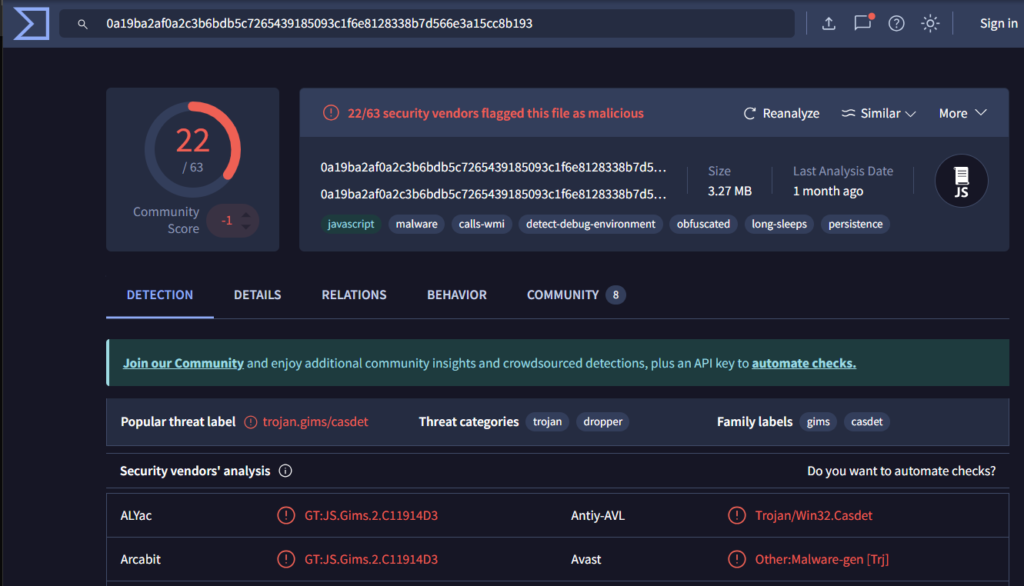Click the warning icon next to 22/63 alert
The height and width of the screenshot is (586, 1024).
331,113
